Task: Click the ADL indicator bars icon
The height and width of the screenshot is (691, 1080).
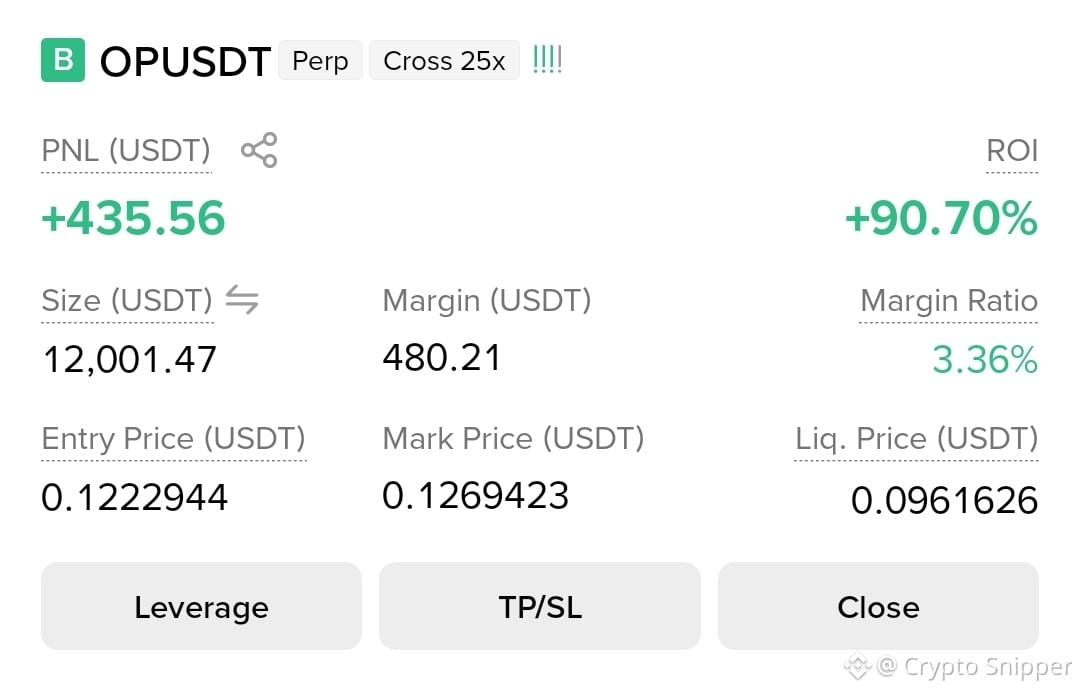Action: click(548, 60)
